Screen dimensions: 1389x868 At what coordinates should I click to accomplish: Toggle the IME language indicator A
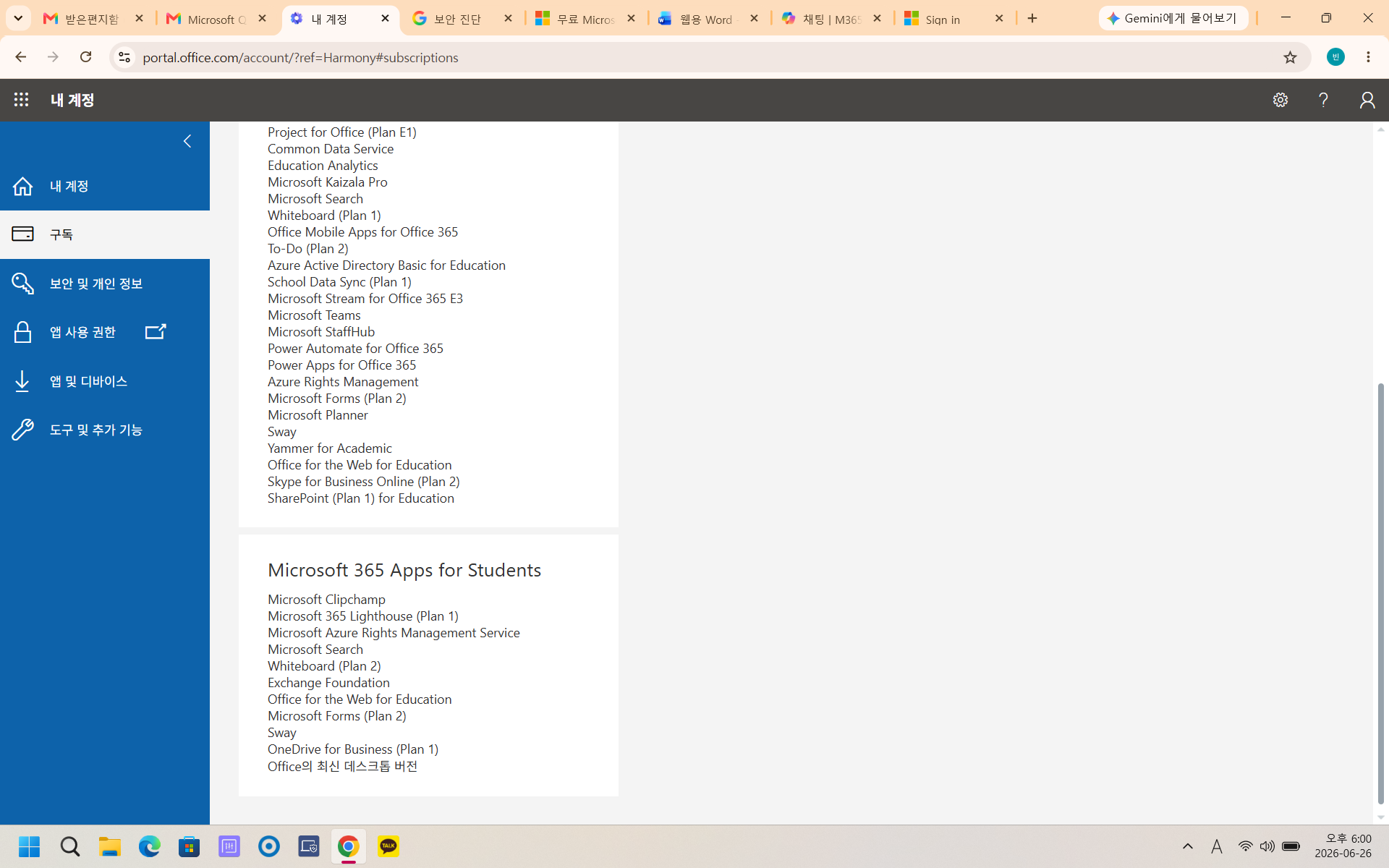pyautogui.click(x=1217, y=846)
